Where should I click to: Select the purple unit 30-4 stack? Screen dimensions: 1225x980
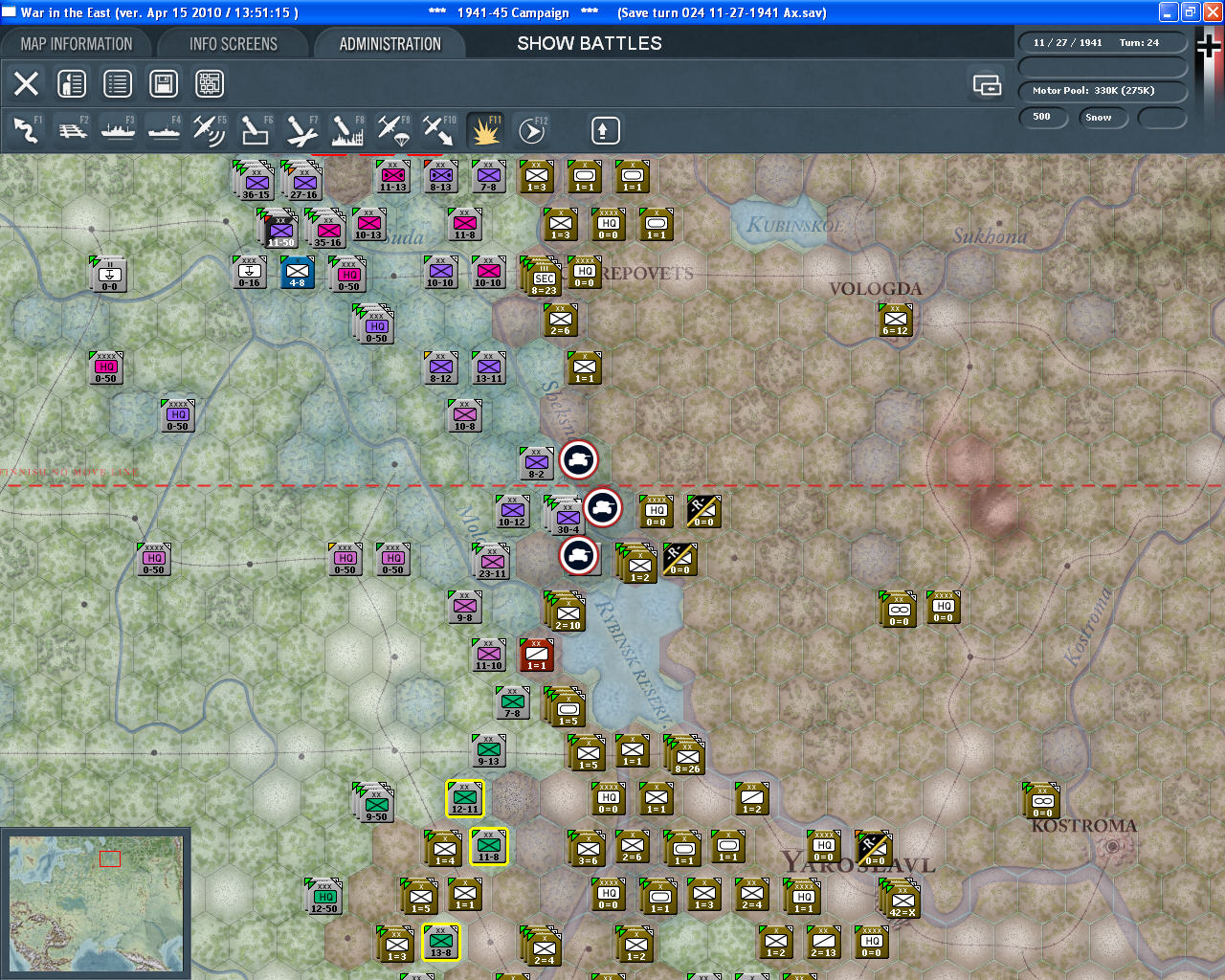[x=567, y=517]
